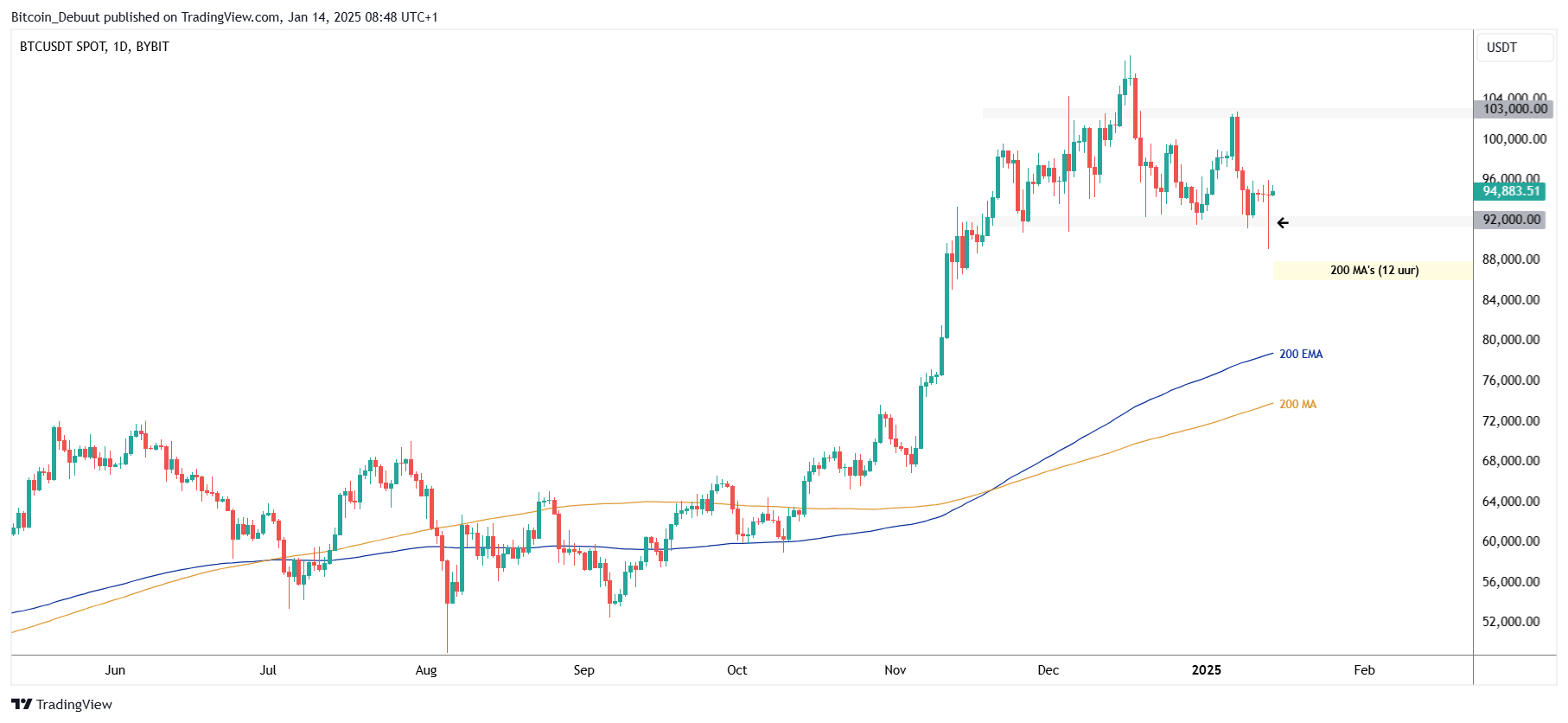Image resolution: width=1568 pixels, height=723 pixels.
Task: Select Aug on the time axis
Action: pyautogui.click(x=426, y=670)
